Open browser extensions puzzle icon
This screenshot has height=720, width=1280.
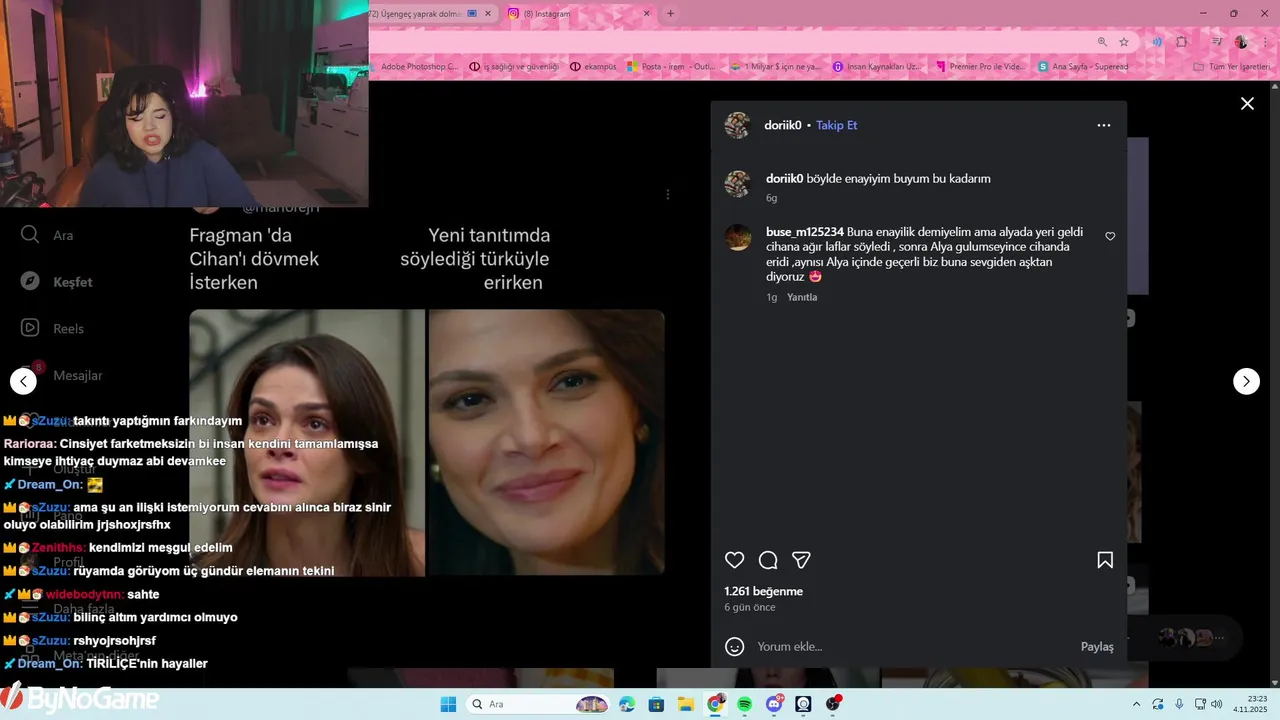[x=1182, y=42]
